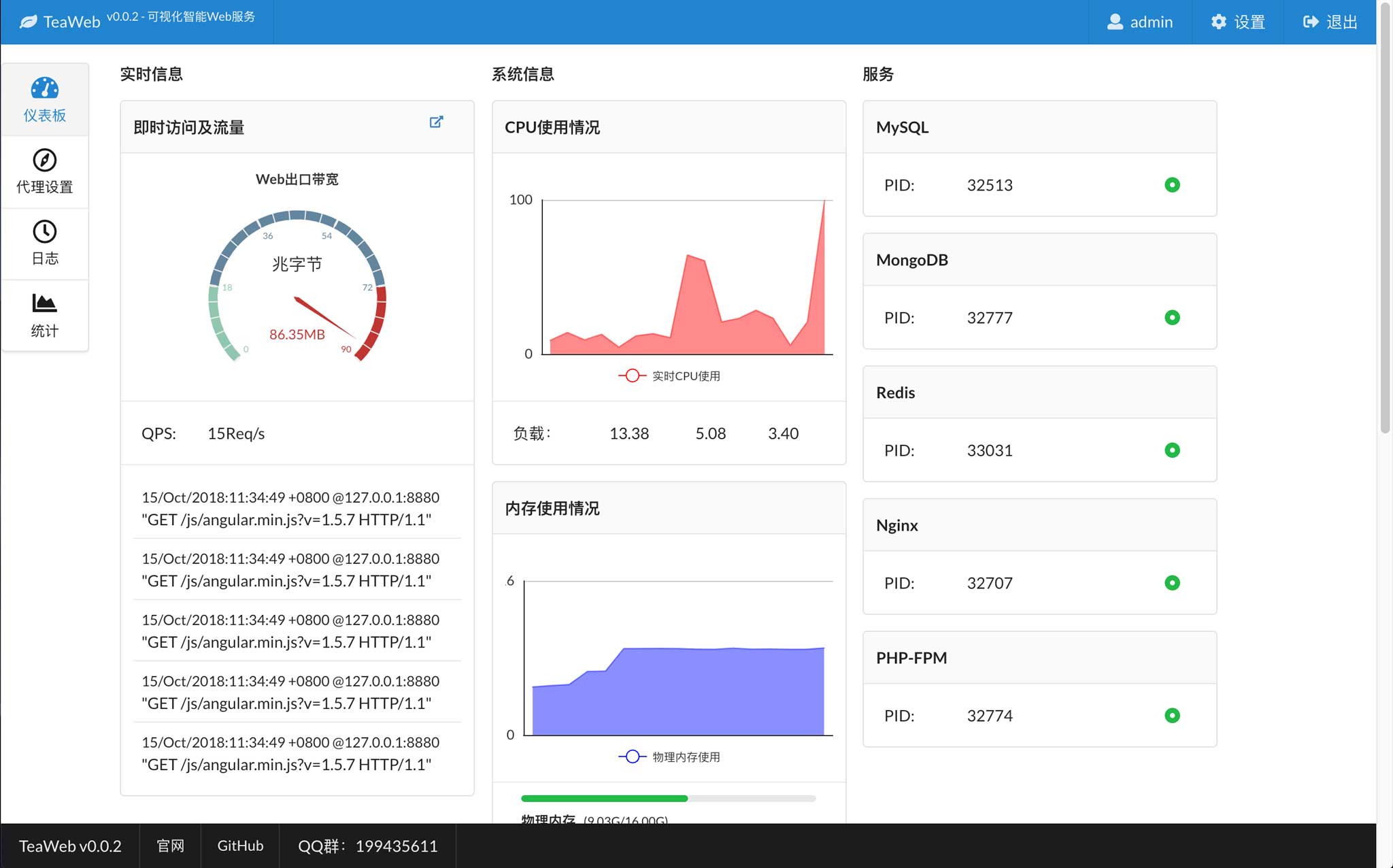Open the logs clock icon
This screenshot has height=868, width=1393.
[45, 231]
